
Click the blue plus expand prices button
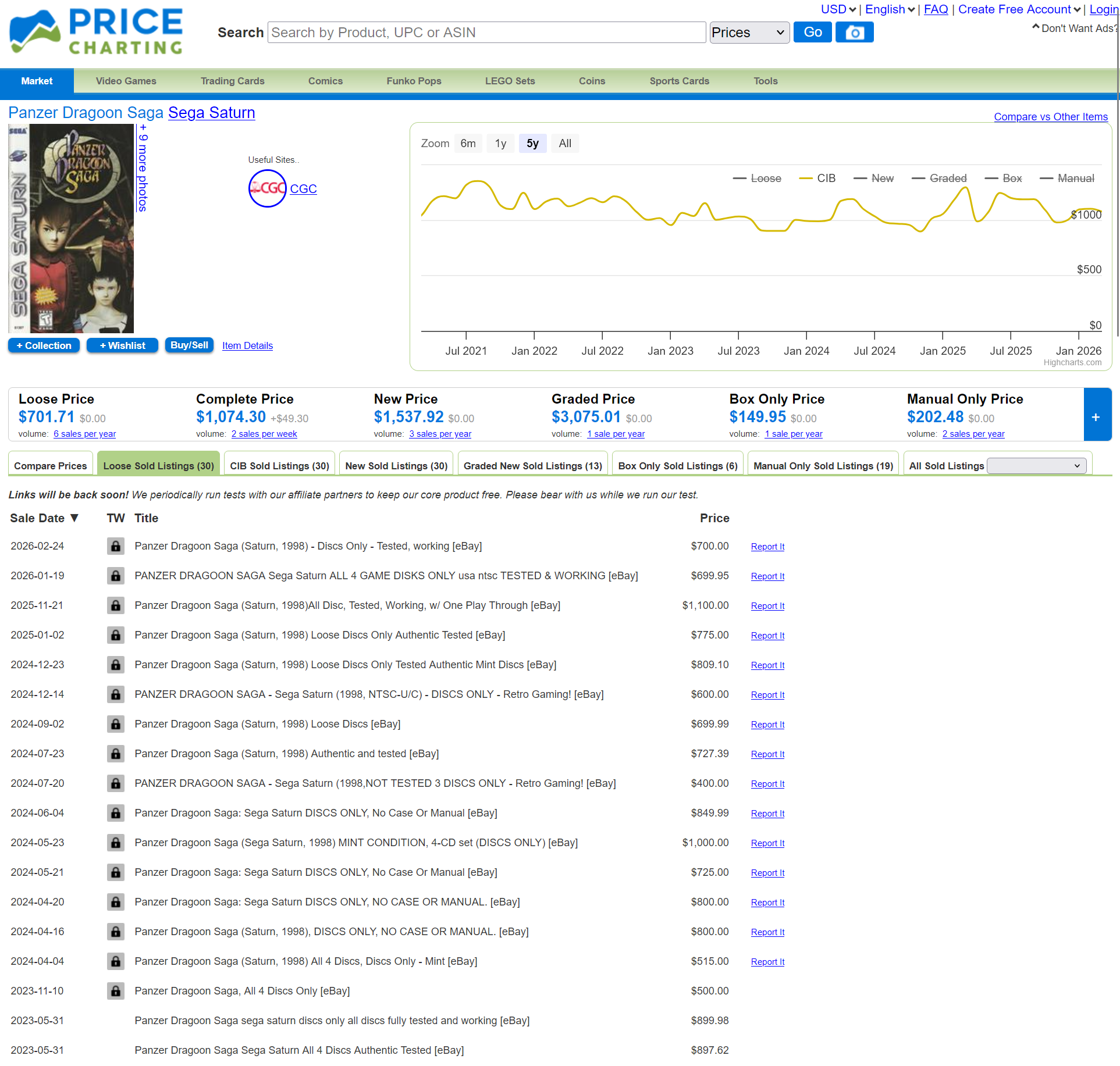1096,417
